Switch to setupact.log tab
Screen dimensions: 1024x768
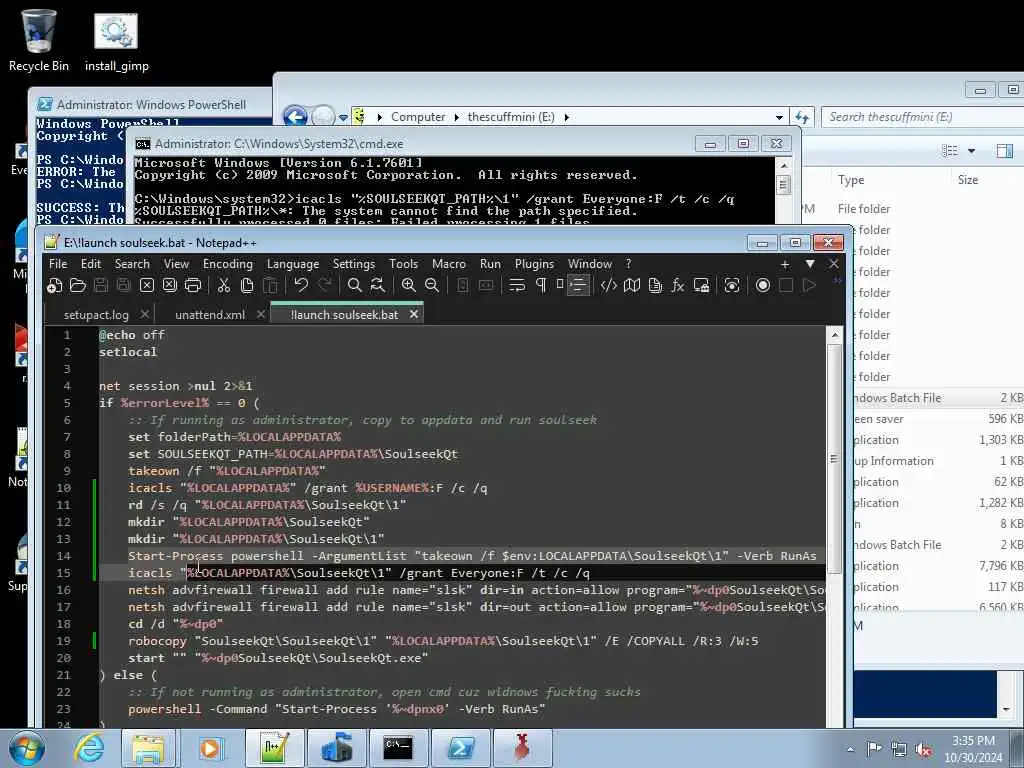96,315
